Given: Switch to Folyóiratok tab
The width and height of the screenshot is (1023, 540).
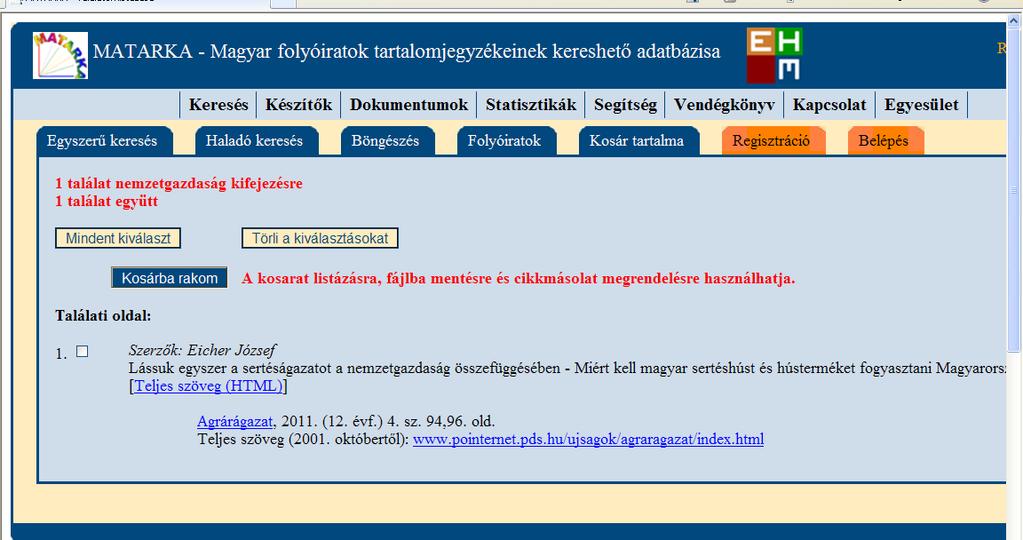Looking at the screenshot, I should coord(506,141).
